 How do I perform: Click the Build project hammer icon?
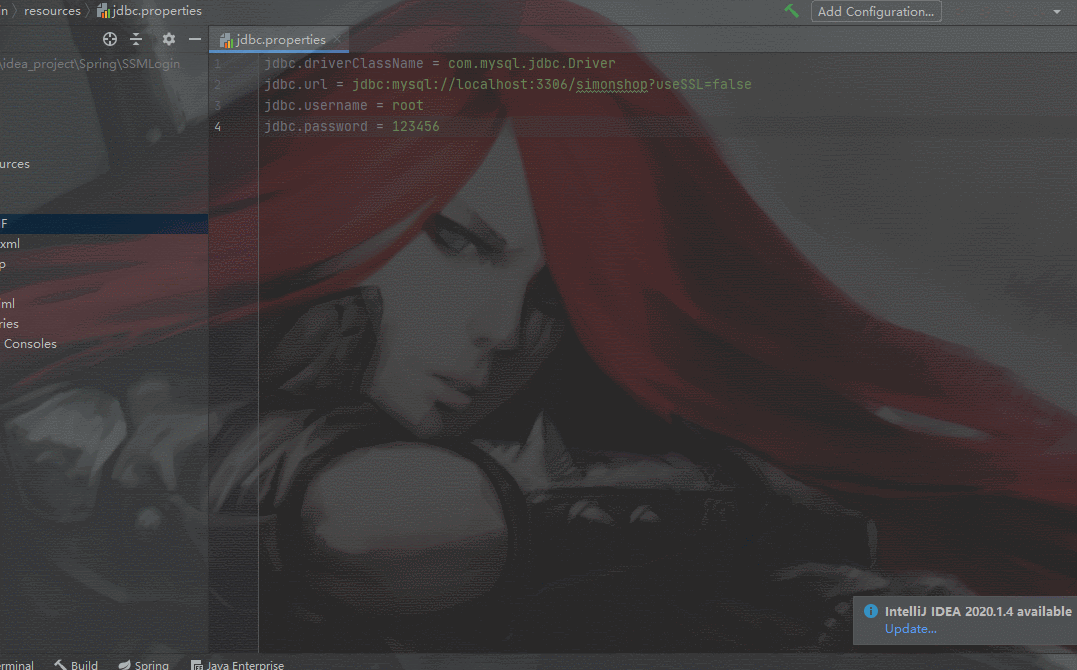pyautogui.click(x=791, y=11)
